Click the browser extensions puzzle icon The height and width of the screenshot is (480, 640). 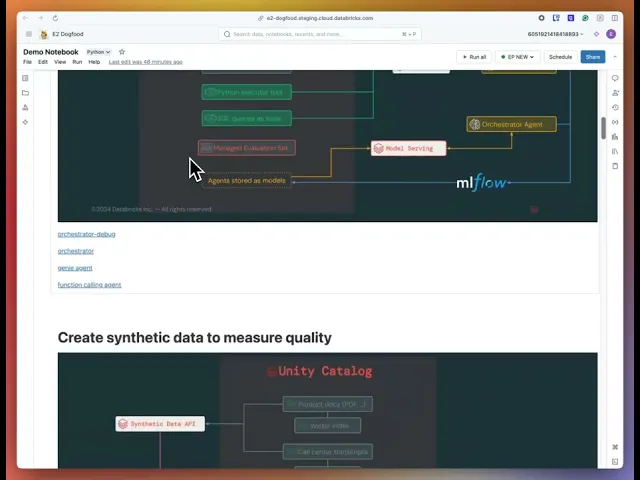[x=600, y=18]
